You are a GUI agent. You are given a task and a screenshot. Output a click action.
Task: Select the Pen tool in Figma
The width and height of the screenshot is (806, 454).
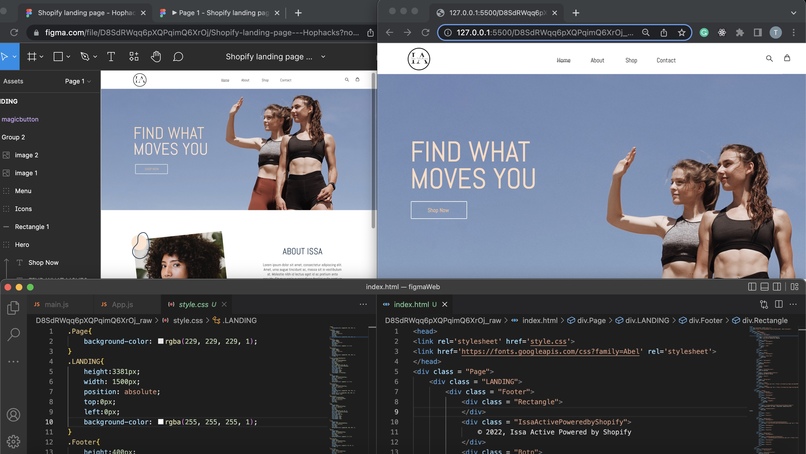tap(85, 57)
